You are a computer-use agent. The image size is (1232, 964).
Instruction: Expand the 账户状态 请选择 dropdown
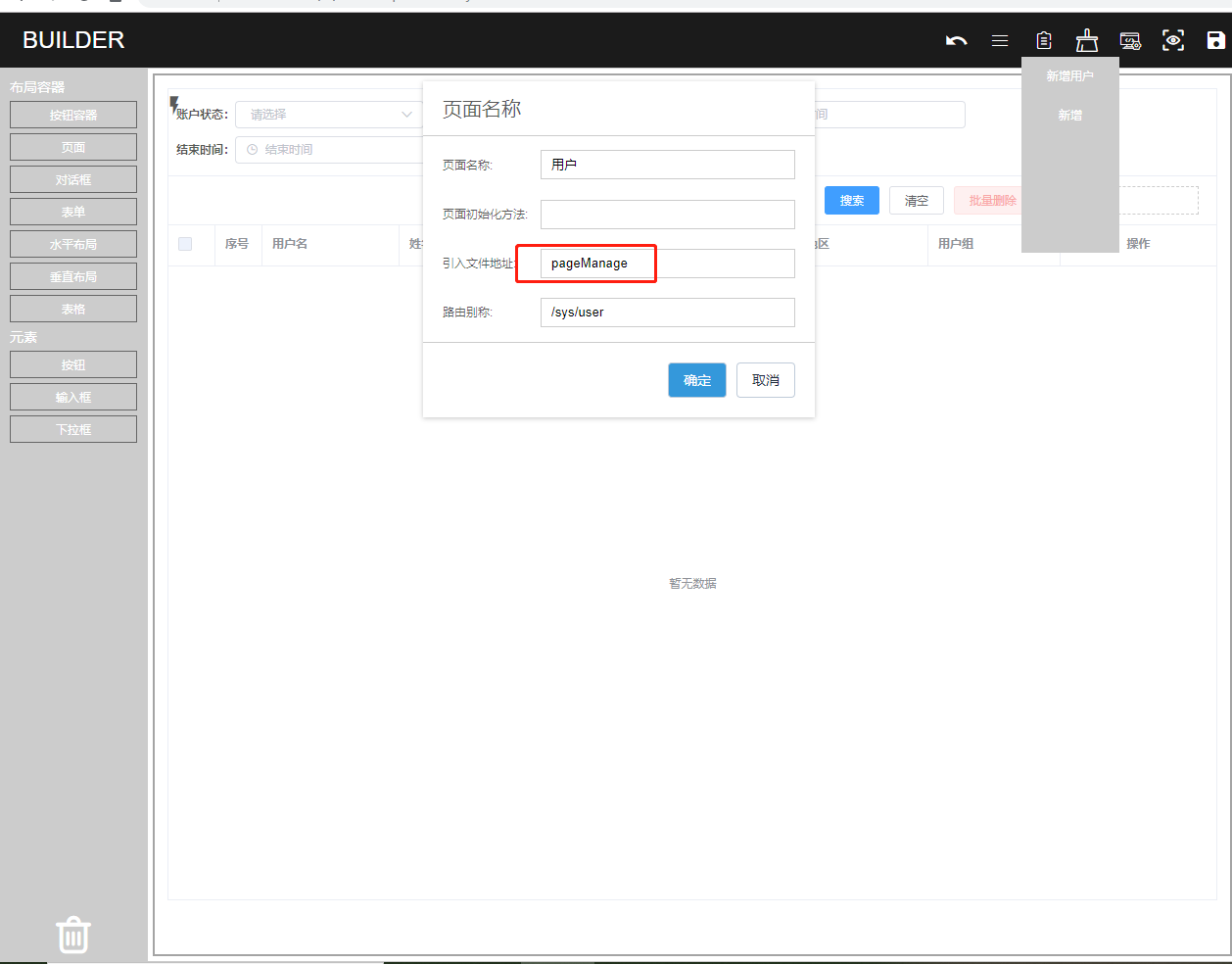coord(328,115)
